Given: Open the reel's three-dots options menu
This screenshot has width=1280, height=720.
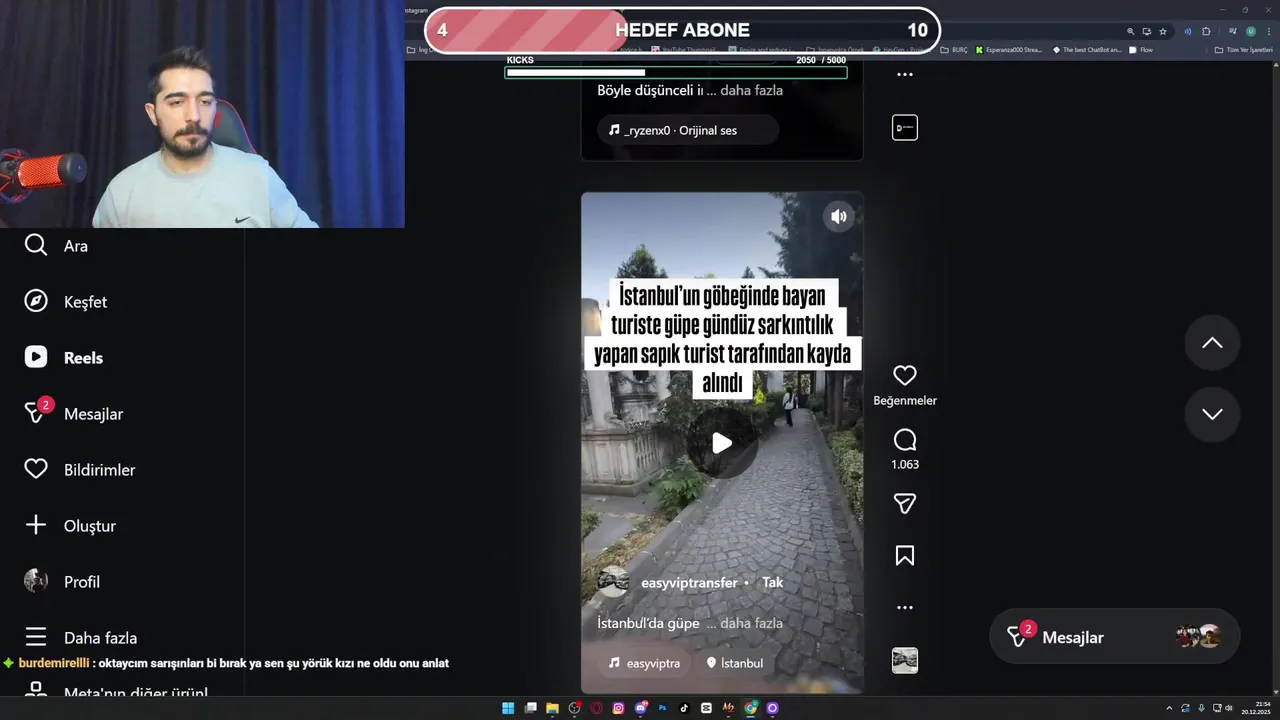Looking at the screenshot, I should click(905, 607).
